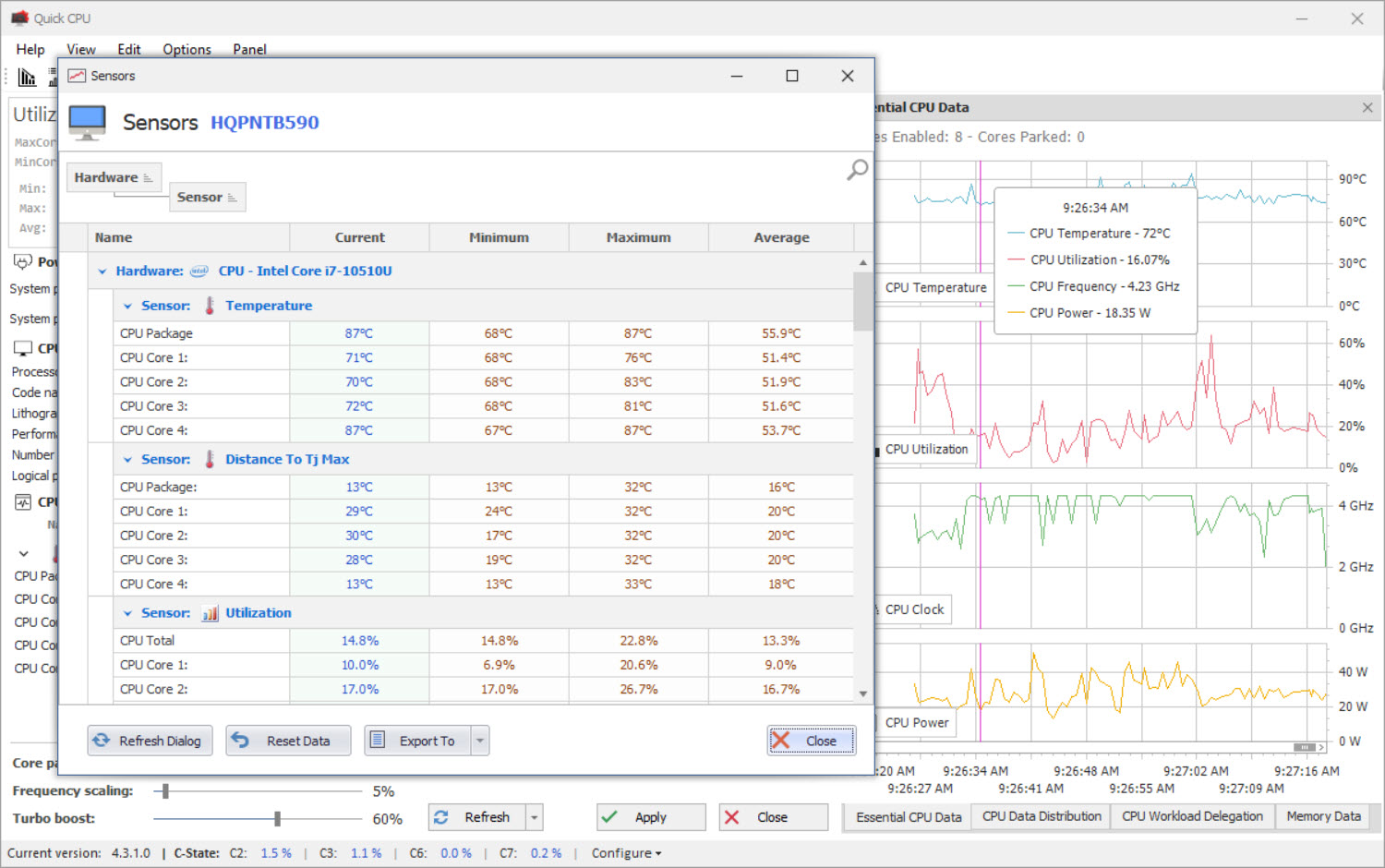Screen dimensions: 1385x868
Task: Click the Apply button with green checkmark
Action: (651, 817)
